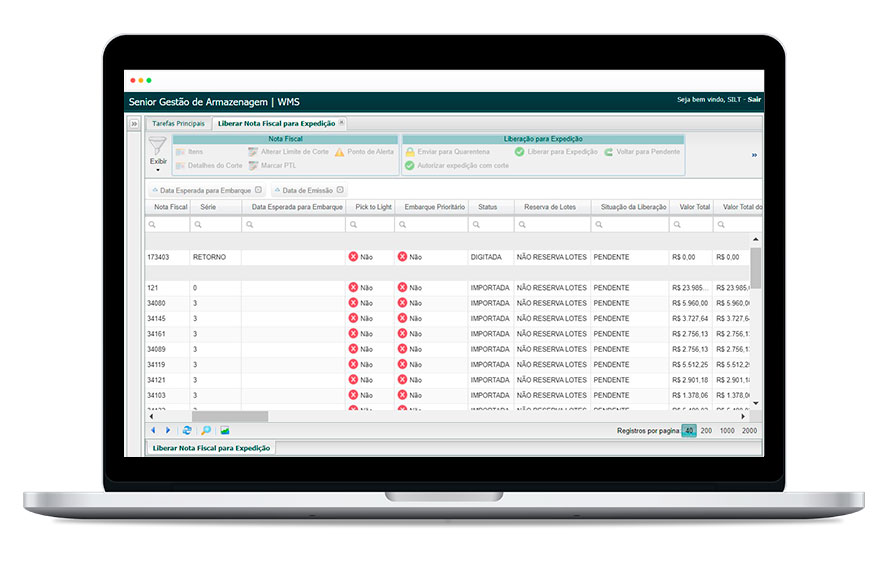The height and width of the screenshot is (568, 890).
Task: Remove the Data de Emissão grouping chip
Action: pyautogui.click(x=340, y=190)
